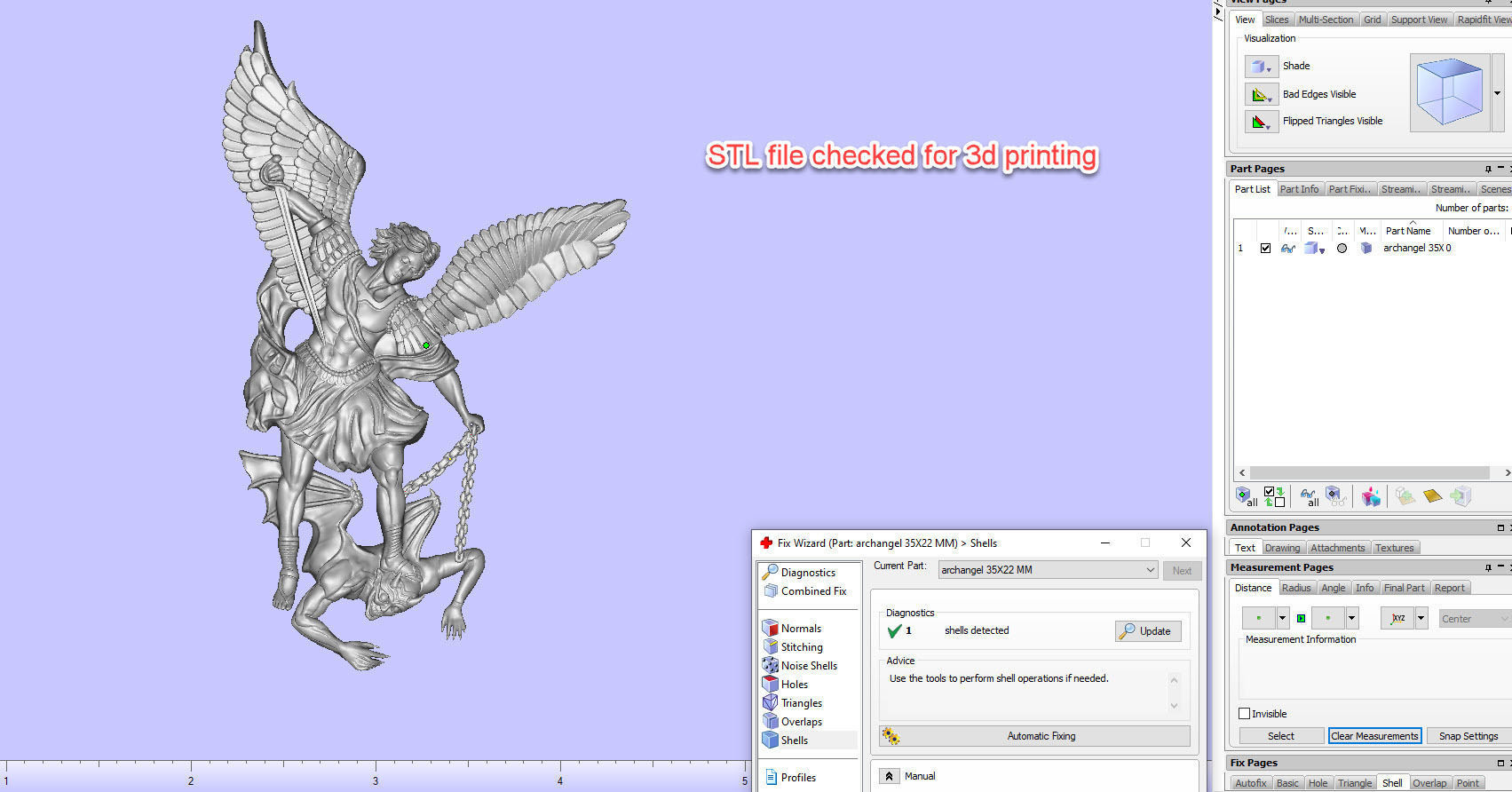
Task: Select the Shells step in Fix Wizard
Action: coord(786,741)
